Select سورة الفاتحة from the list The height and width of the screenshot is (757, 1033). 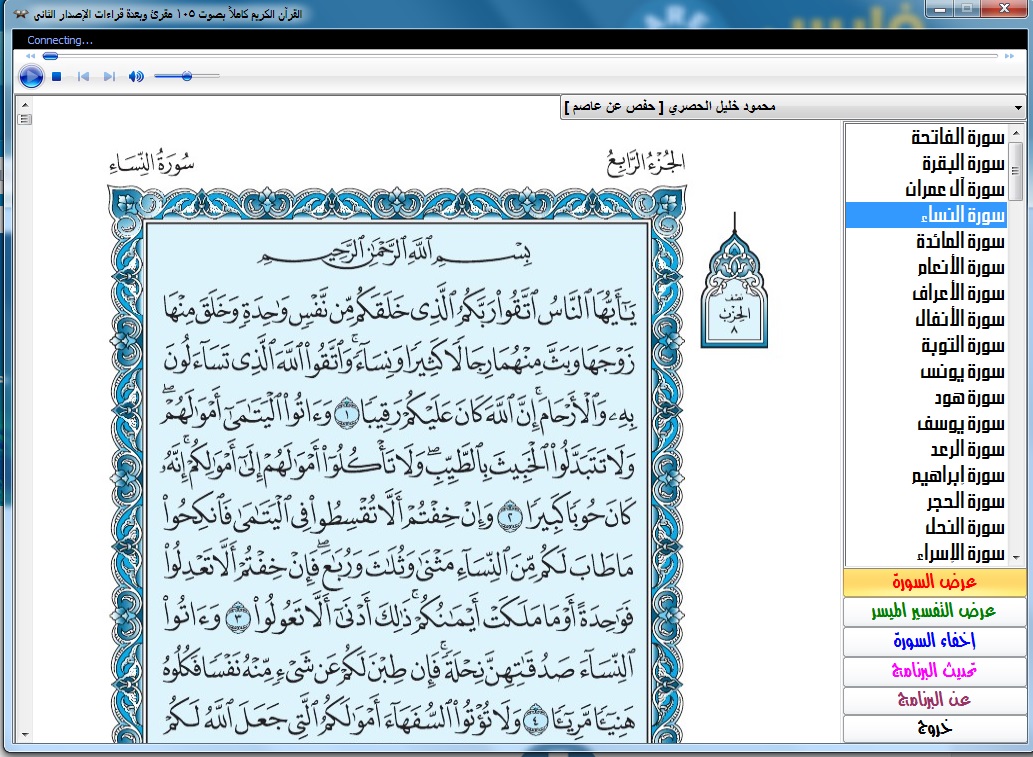927,137
